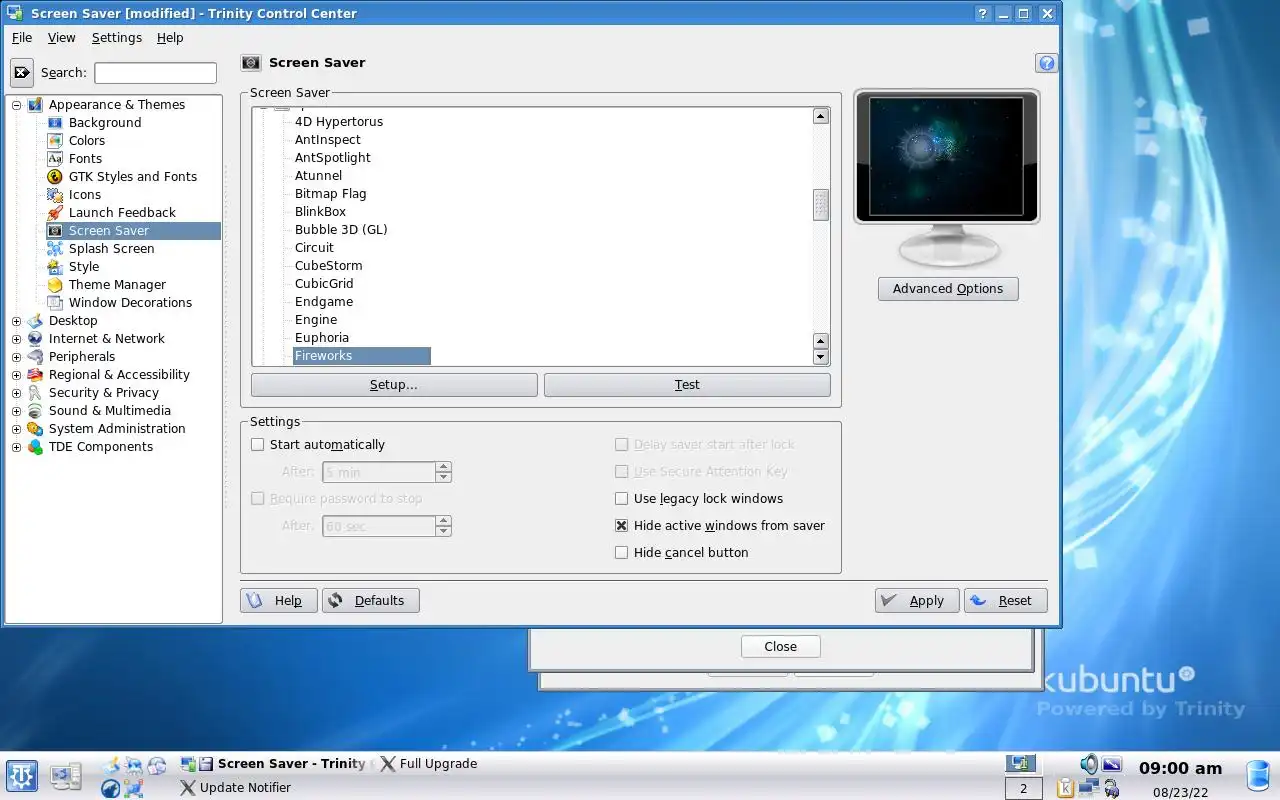Image resolution: width=1280 pixels, height=800 pixels.
Task: Select 'Euphoria' in screensaver list
Action: point(322,338)
